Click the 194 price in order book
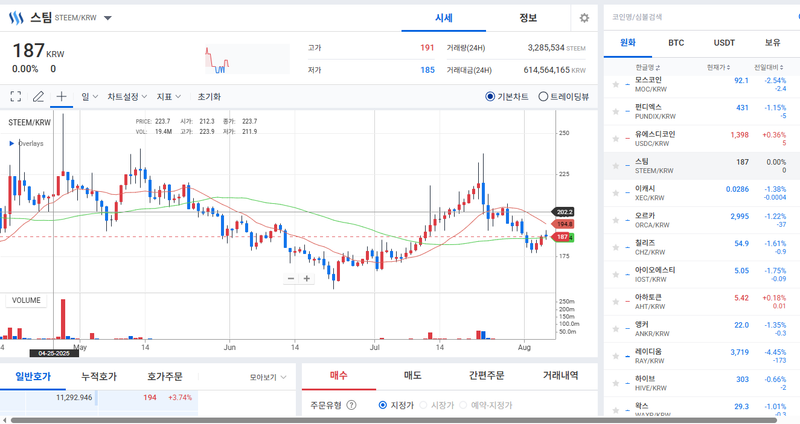This screenshot has height=424, width=800. pos(149,397)
